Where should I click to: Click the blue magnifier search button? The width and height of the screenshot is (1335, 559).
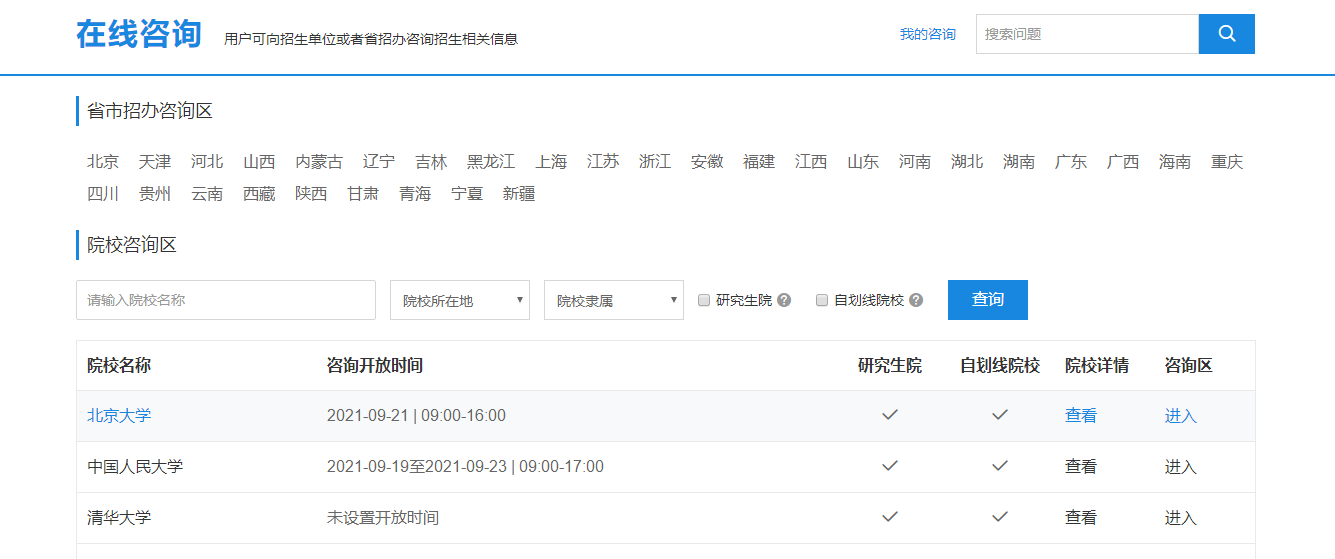pyautogui.click(x=1226, y=34)
